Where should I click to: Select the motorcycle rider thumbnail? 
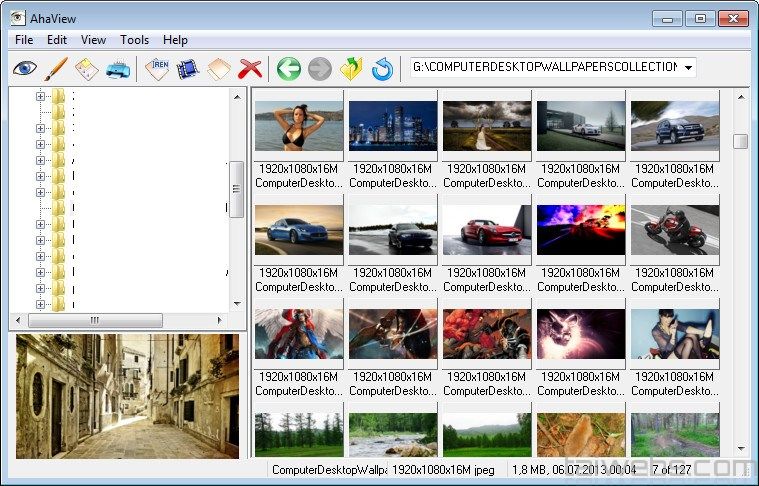click(x=674, y=229)
